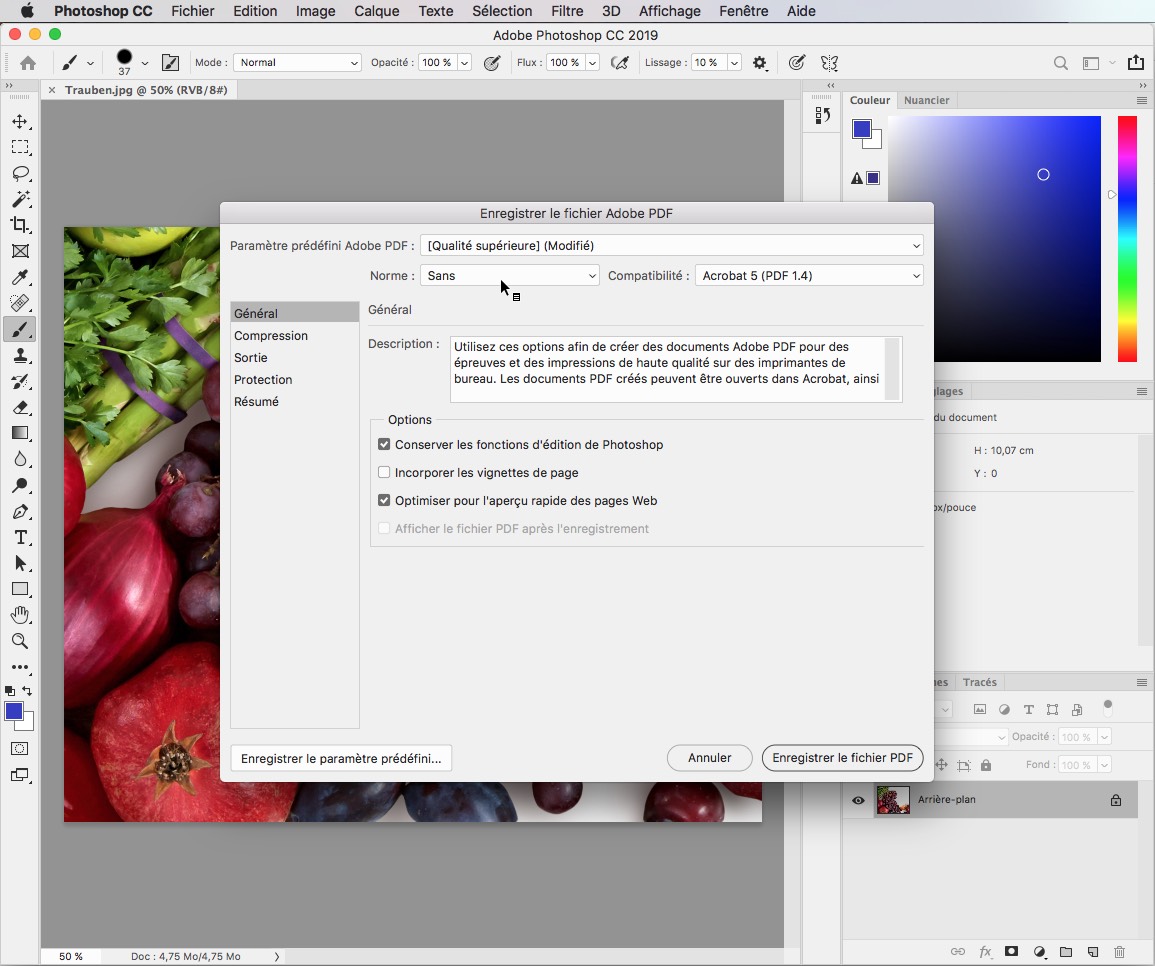The height and width of the screenshot is (966, 1155).
Task: Open Paramètre prédéfini Adobe PDF dropdown
Action: [x=672, y=245]
